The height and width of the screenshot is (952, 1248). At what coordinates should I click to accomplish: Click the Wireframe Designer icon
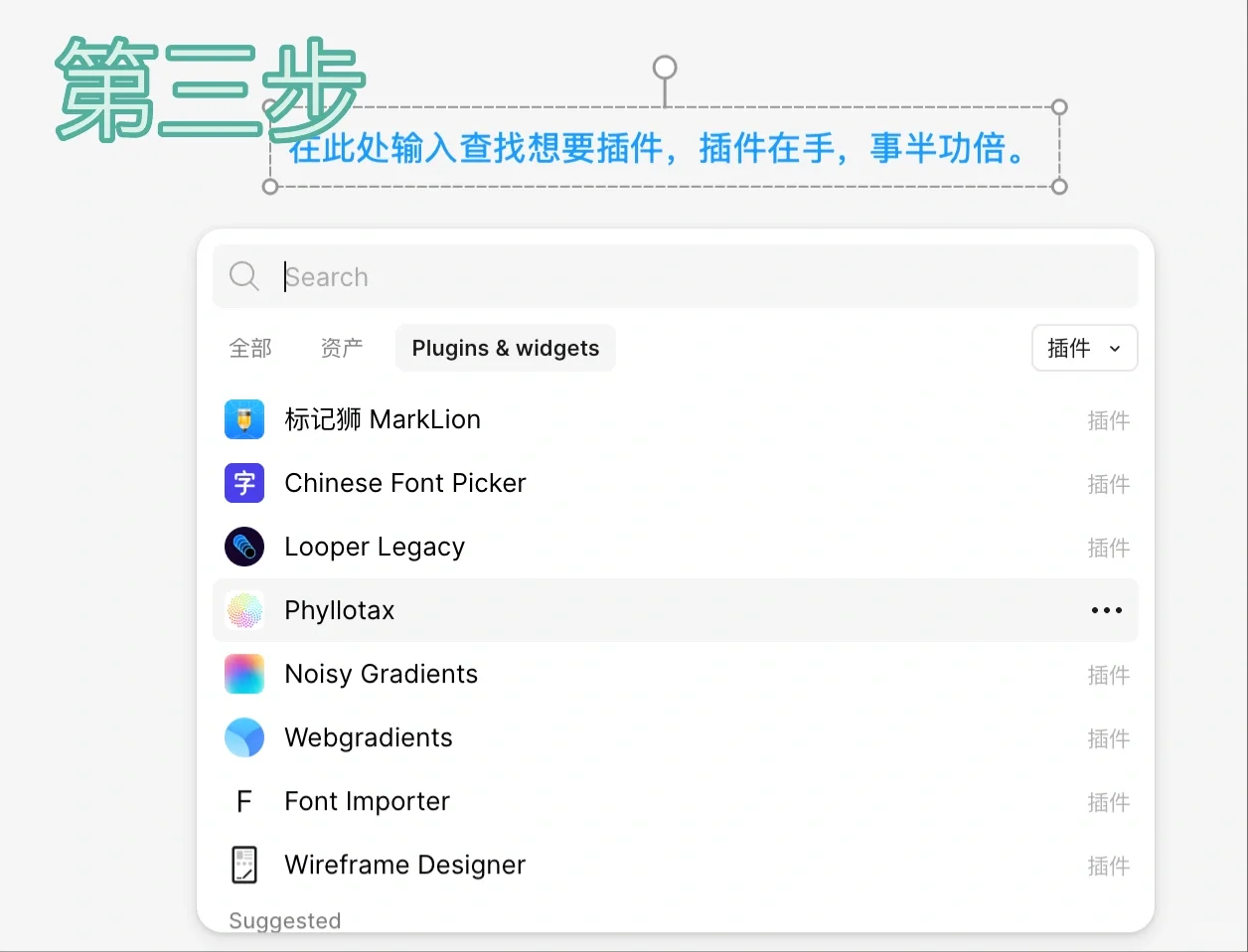pyautogui.click(x=244, y=865)
